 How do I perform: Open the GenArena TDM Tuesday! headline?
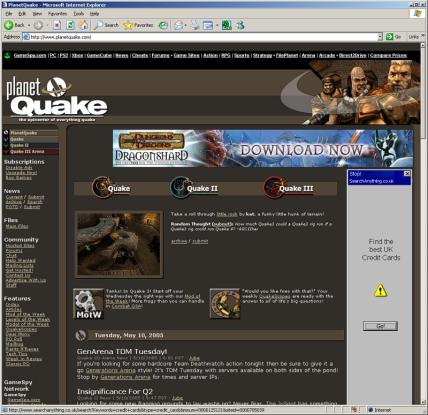(122, 351)
